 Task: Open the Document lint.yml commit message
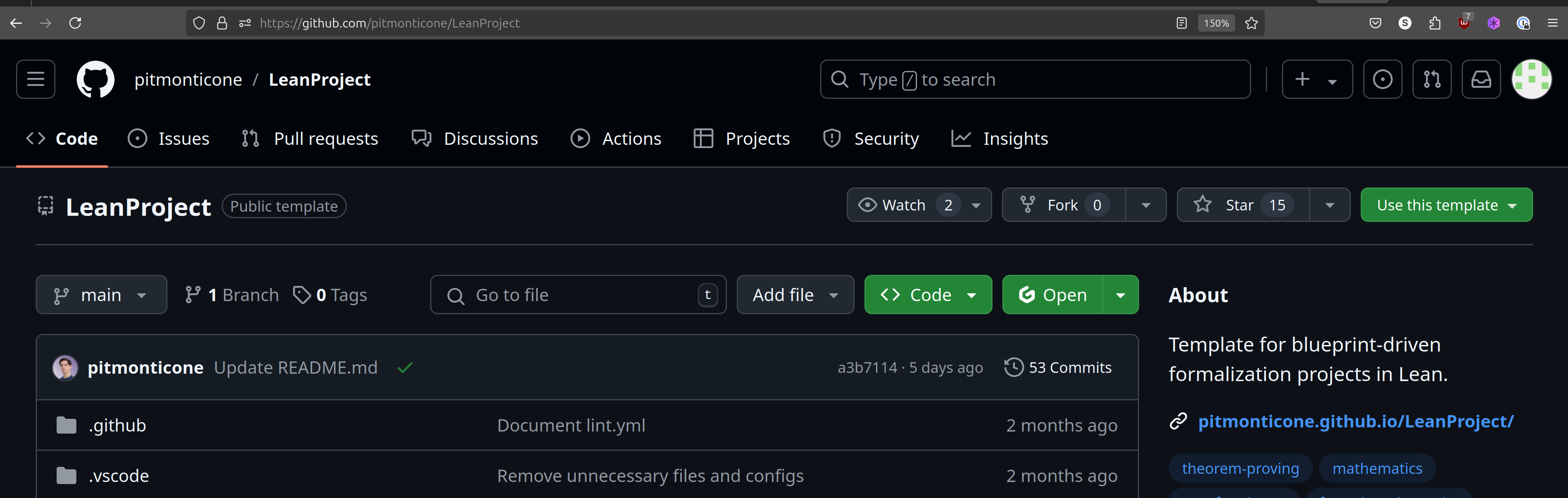[571, 425]
